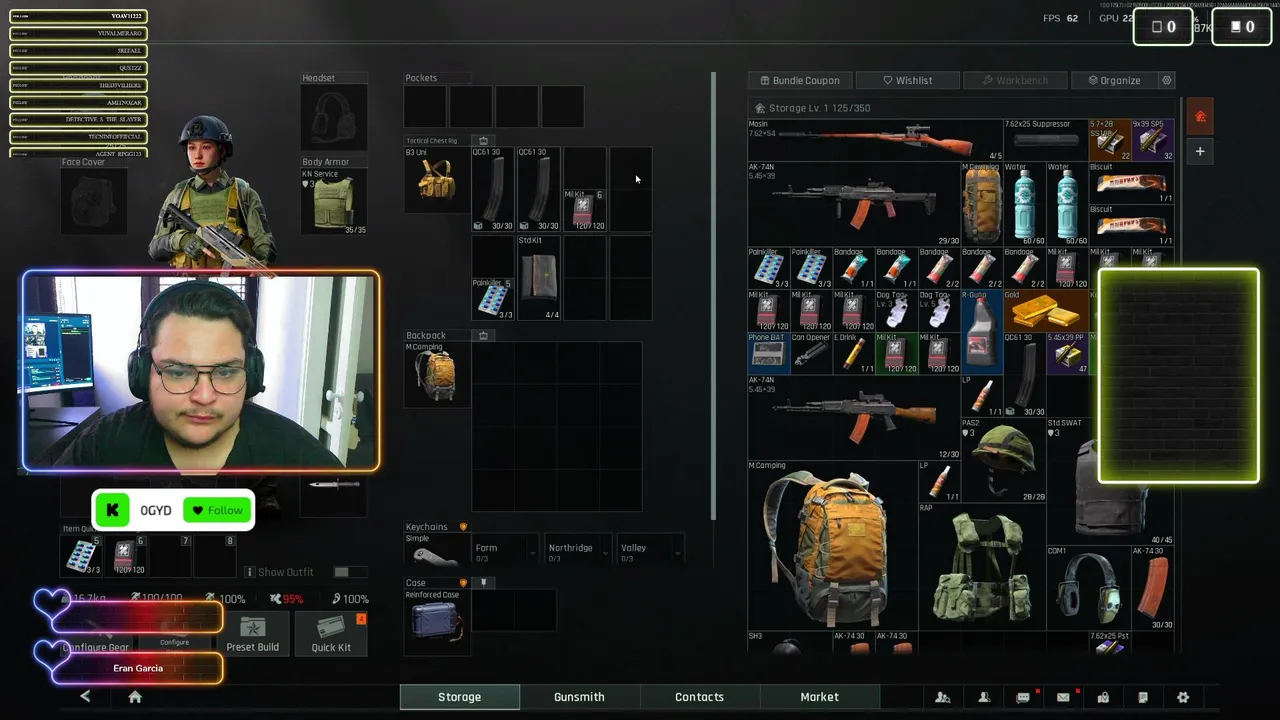Image resolution: width=1280 pixels, height=720 pixels.
Task: Click the info icon beside Show Outfit
Action: point(249,572)
